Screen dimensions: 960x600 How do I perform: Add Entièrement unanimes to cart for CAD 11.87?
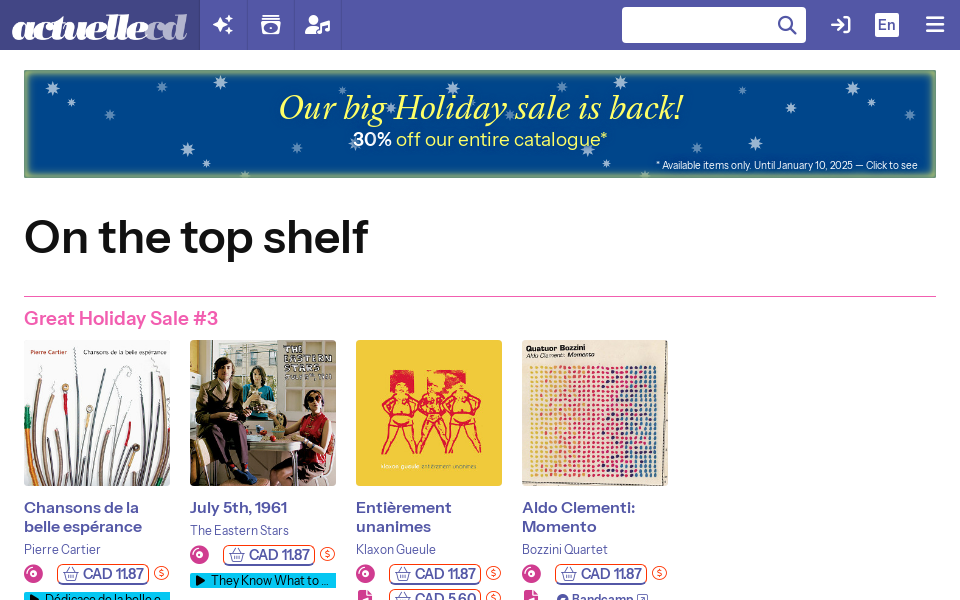[434, 574]
